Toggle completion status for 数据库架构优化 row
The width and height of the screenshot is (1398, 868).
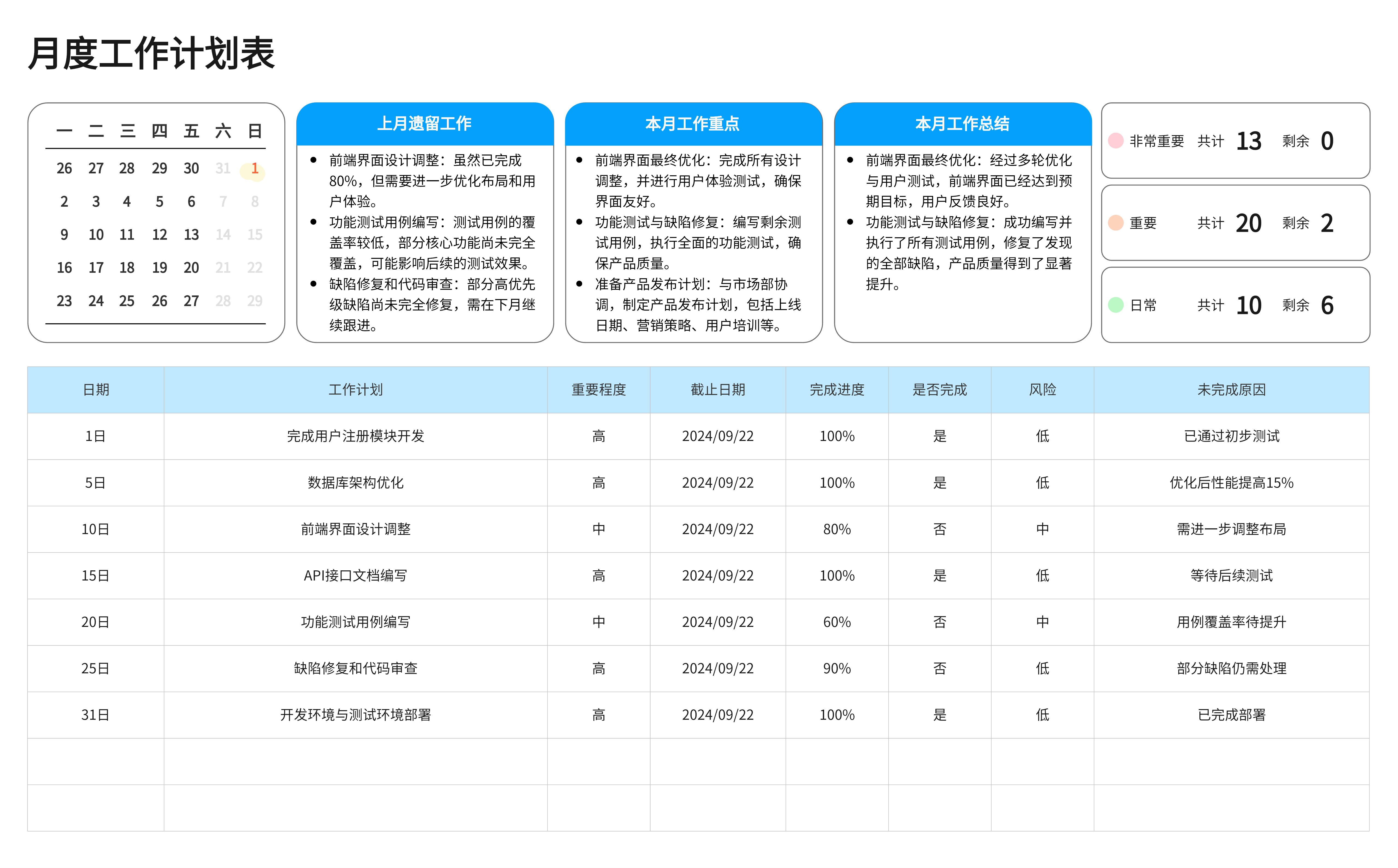click(940, 482)
